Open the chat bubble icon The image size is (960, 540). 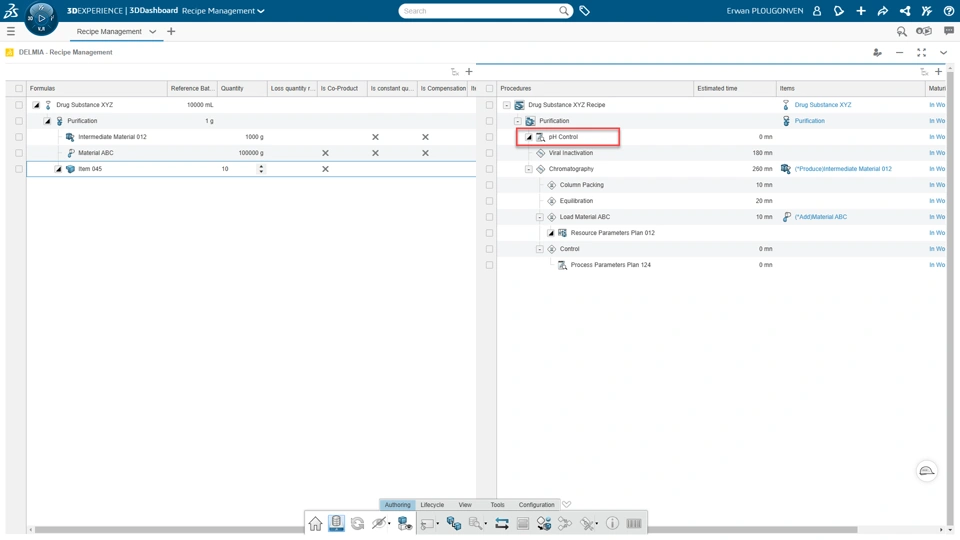(949, 31)
